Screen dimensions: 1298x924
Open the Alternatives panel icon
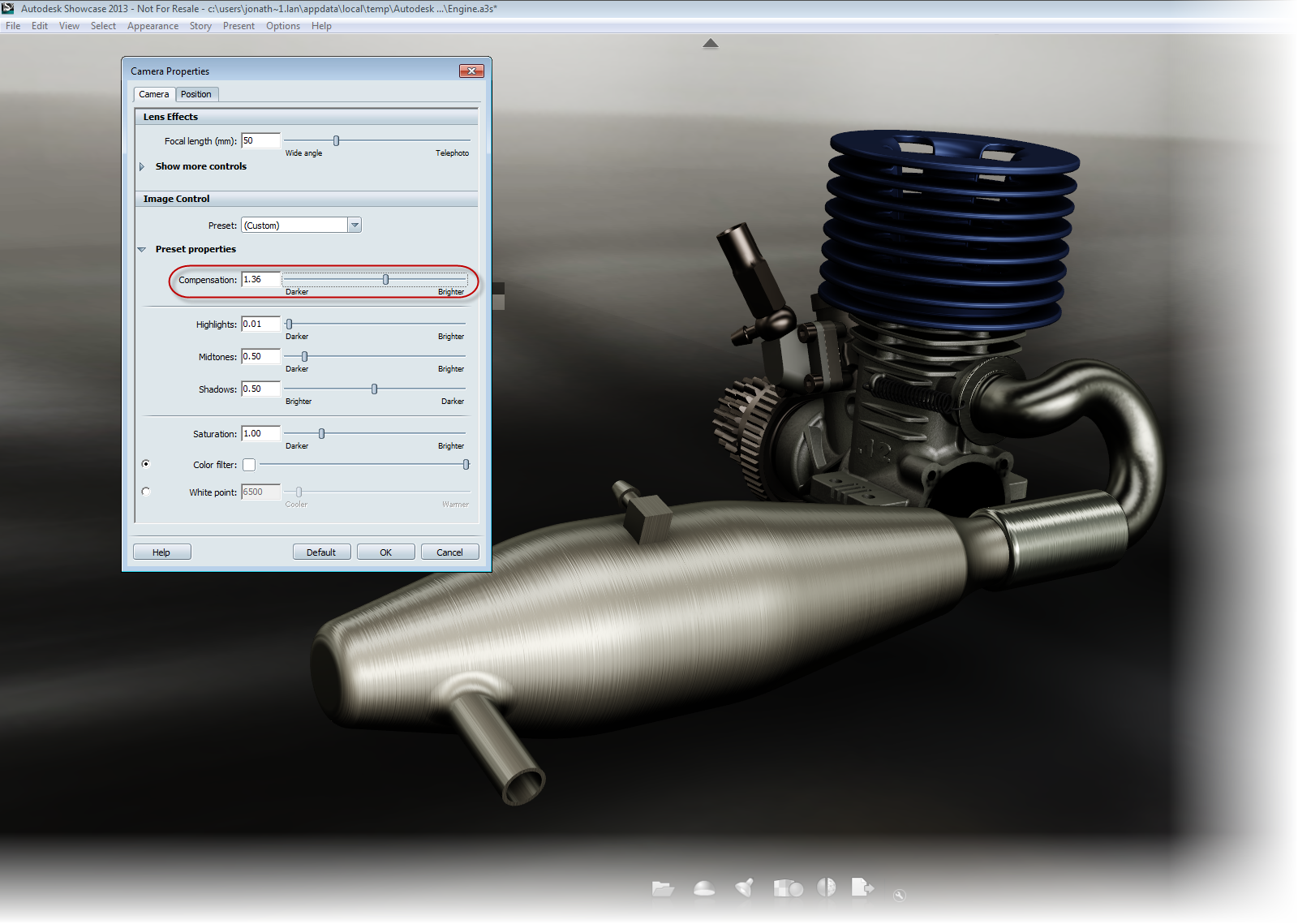pyautogui.click(x=825, y=888)
